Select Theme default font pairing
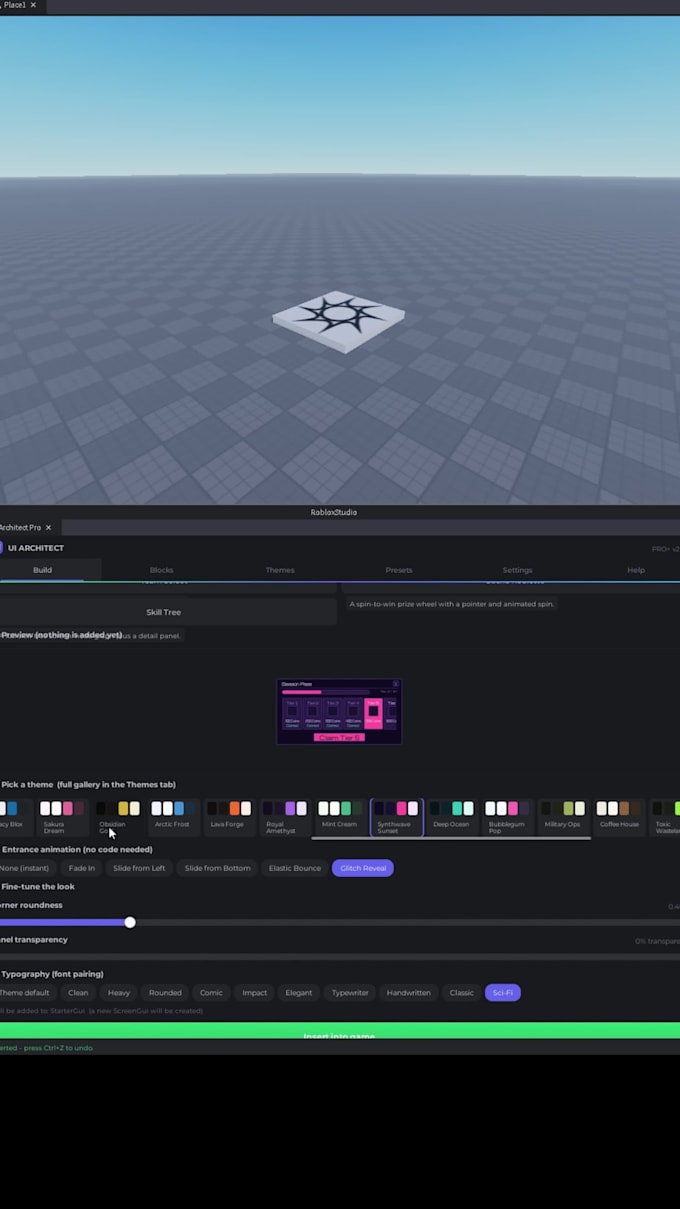 26,993
